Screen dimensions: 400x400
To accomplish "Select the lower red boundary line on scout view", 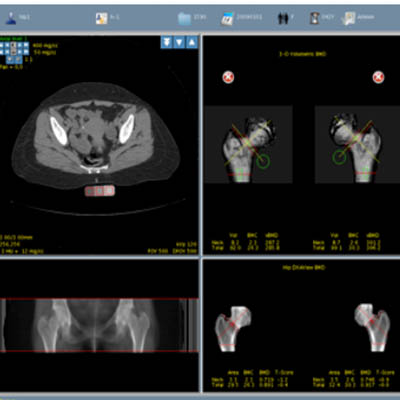I will [x=100, y=351].
